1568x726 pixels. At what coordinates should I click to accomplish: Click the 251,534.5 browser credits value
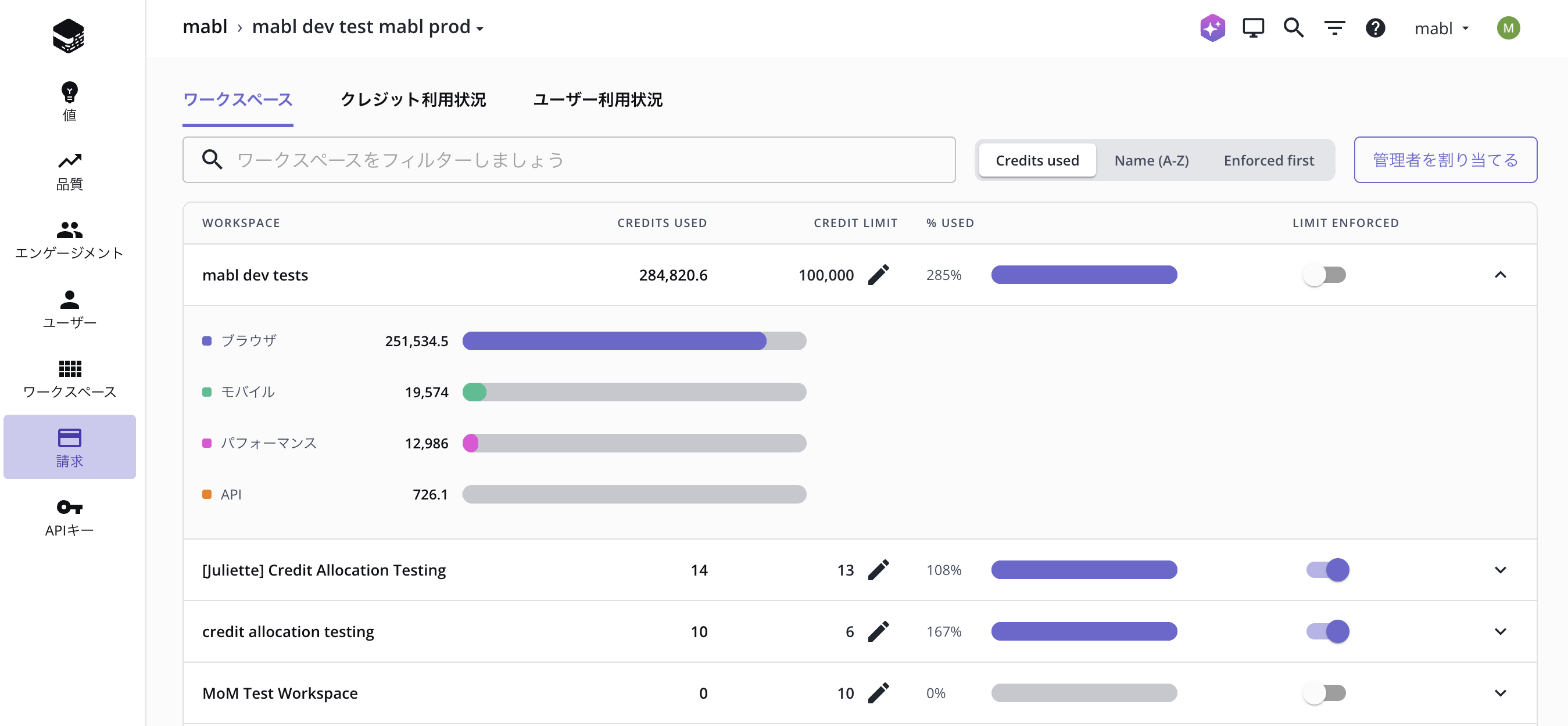pyautogui.click(x=416, y=341)
